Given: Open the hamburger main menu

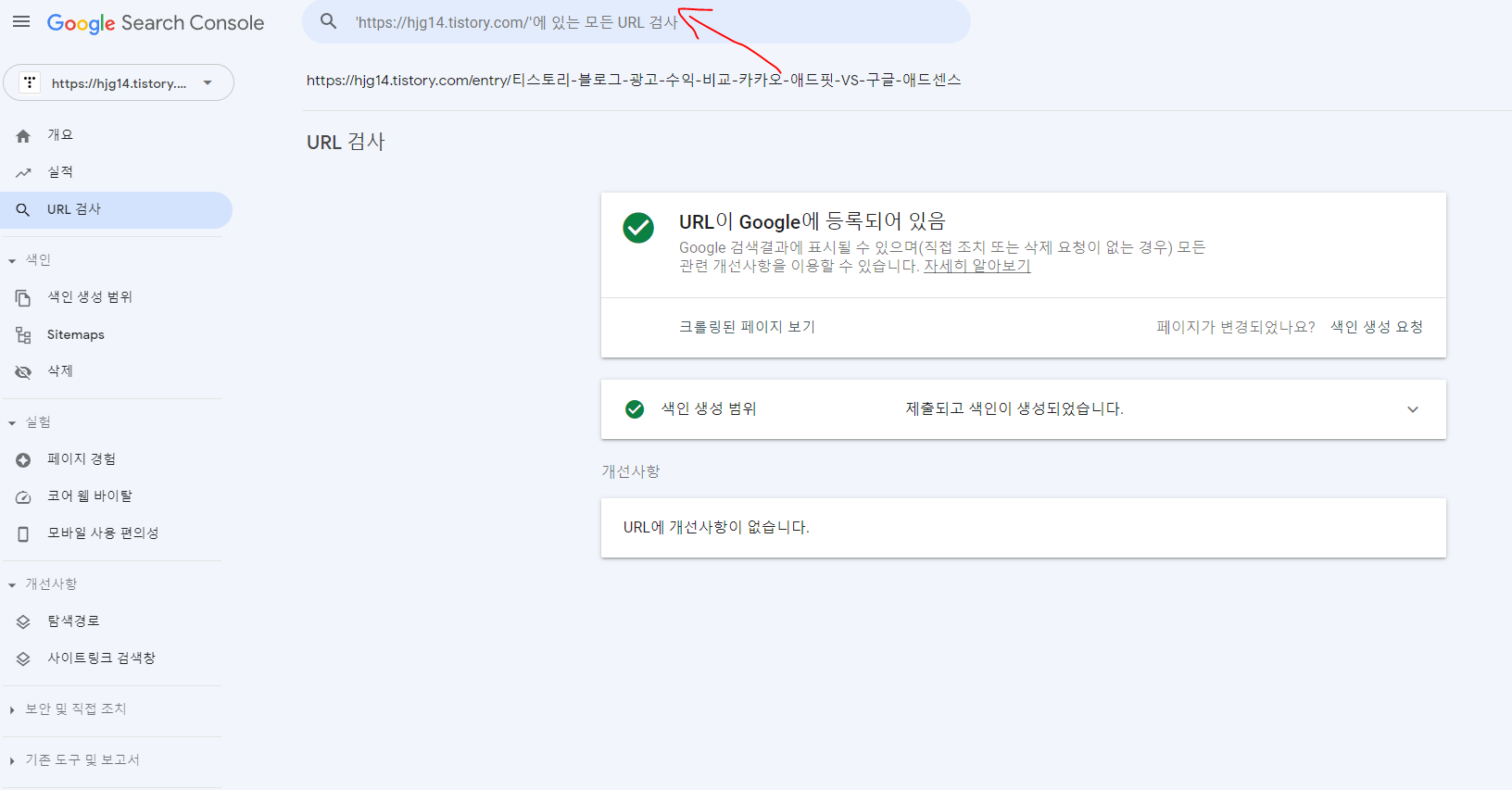Looking at the screenshot, I should tap(21, 22).
